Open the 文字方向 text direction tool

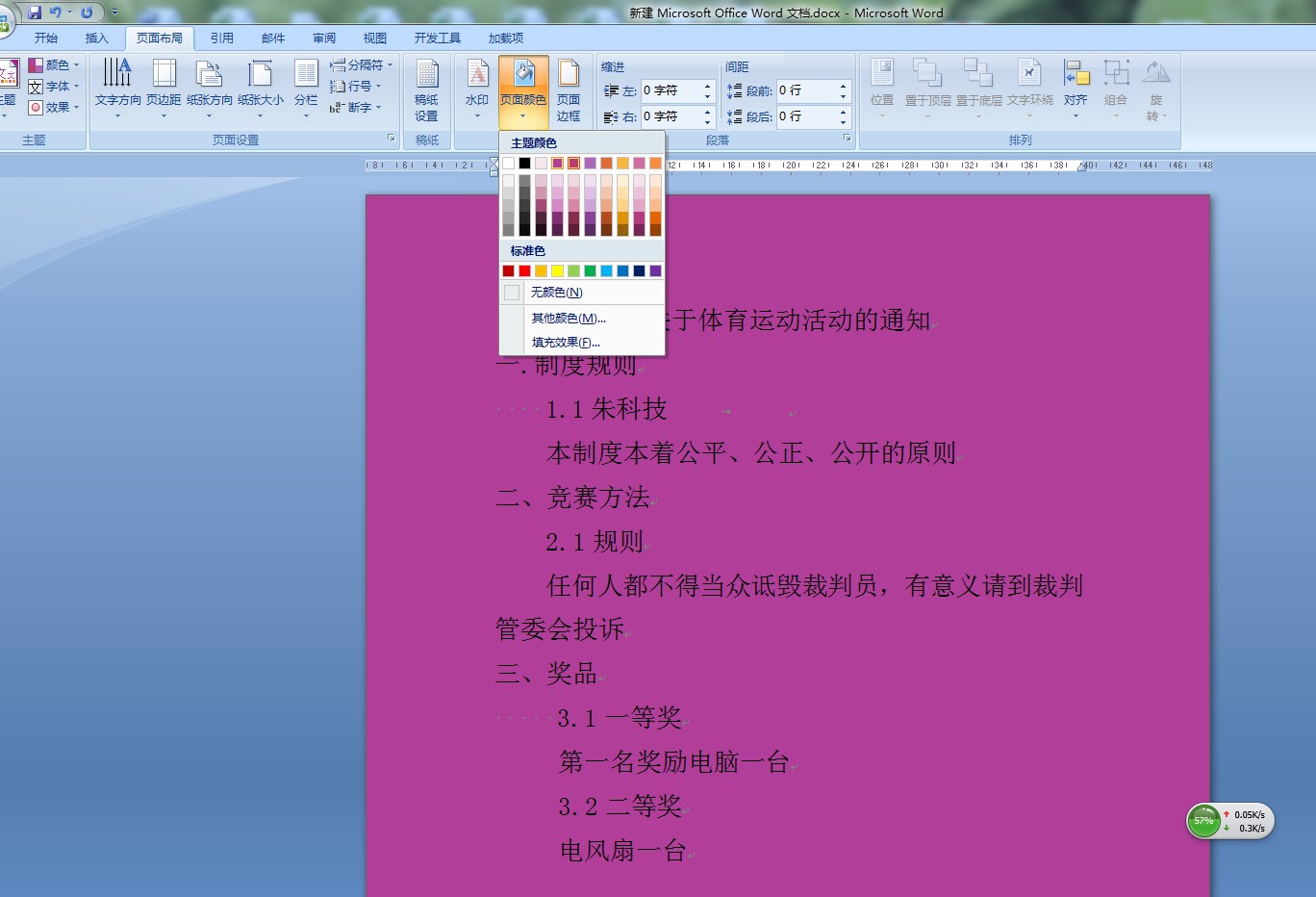click(x=117, y=89)
